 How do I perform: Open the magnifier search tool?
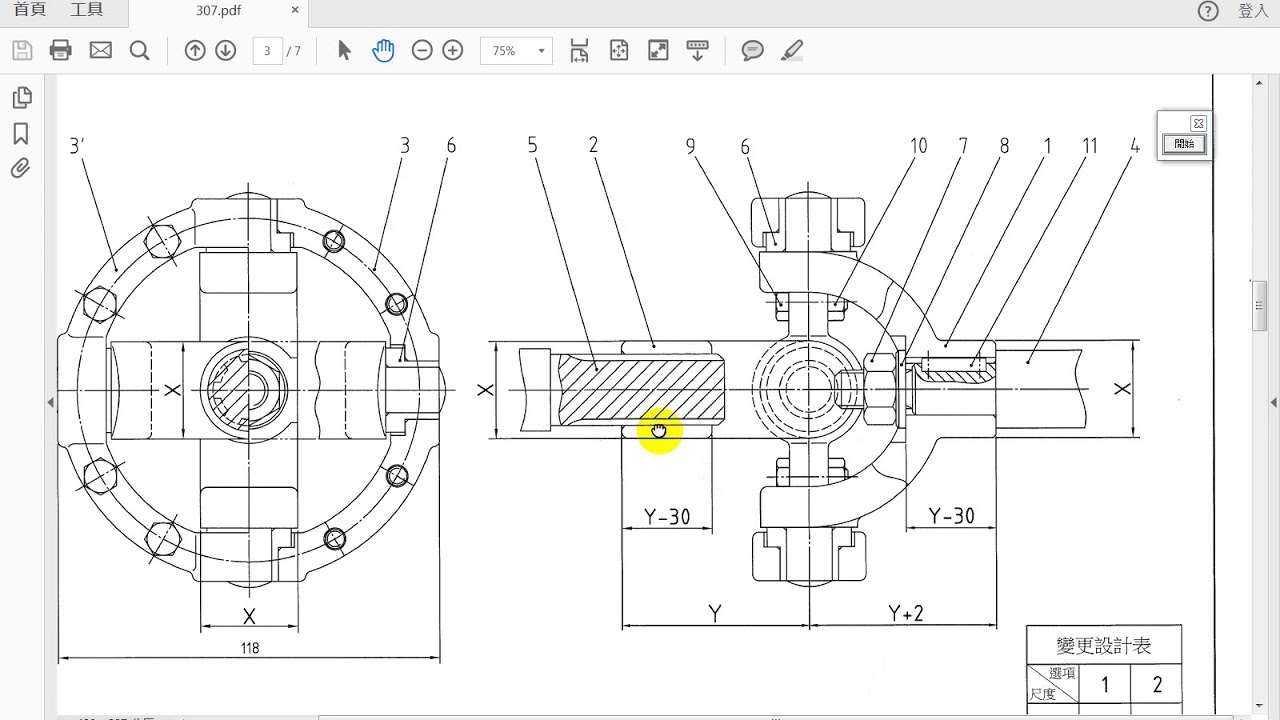(x=139, y=50)
